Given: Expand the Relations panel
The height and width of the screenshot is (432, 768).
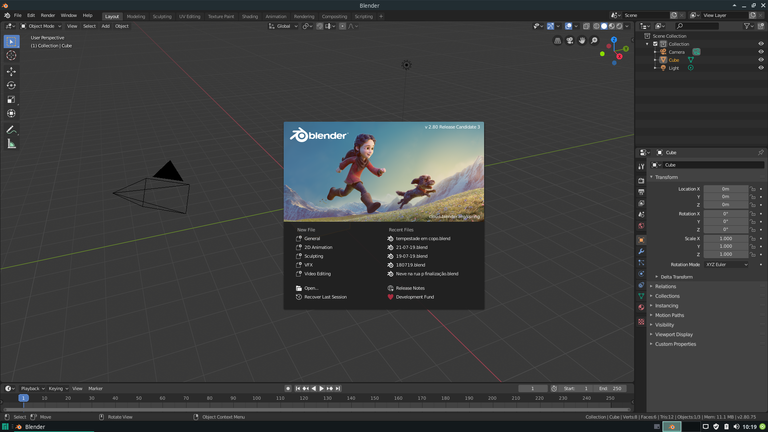Looking at the screenshot, I should 666,287.
